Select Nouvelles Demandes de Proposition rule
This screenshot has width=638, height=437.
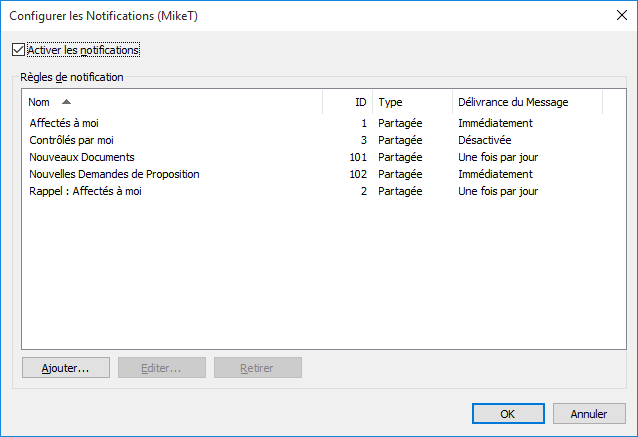(x=114, y=174)
